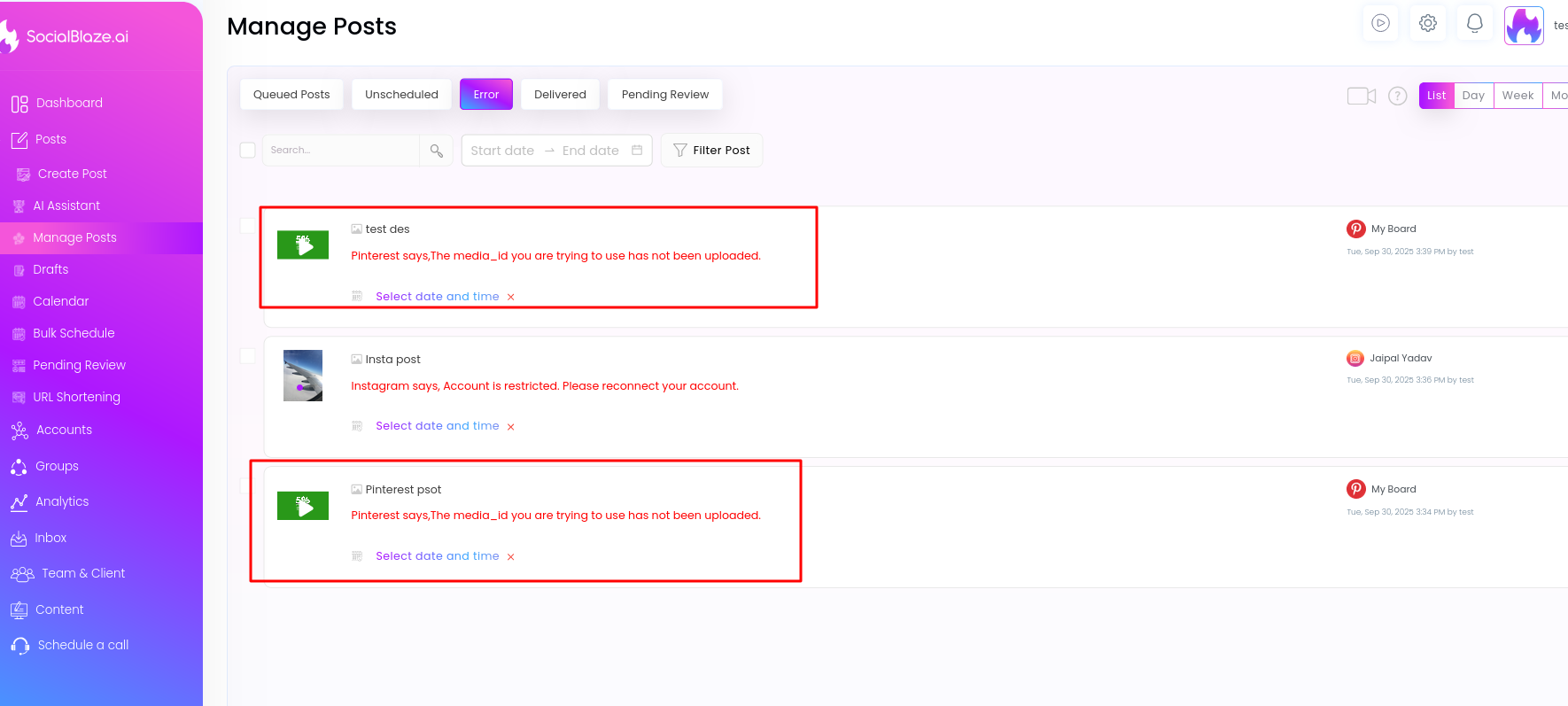
Task: Open the help question mark icon
Action: (1397, 96)
